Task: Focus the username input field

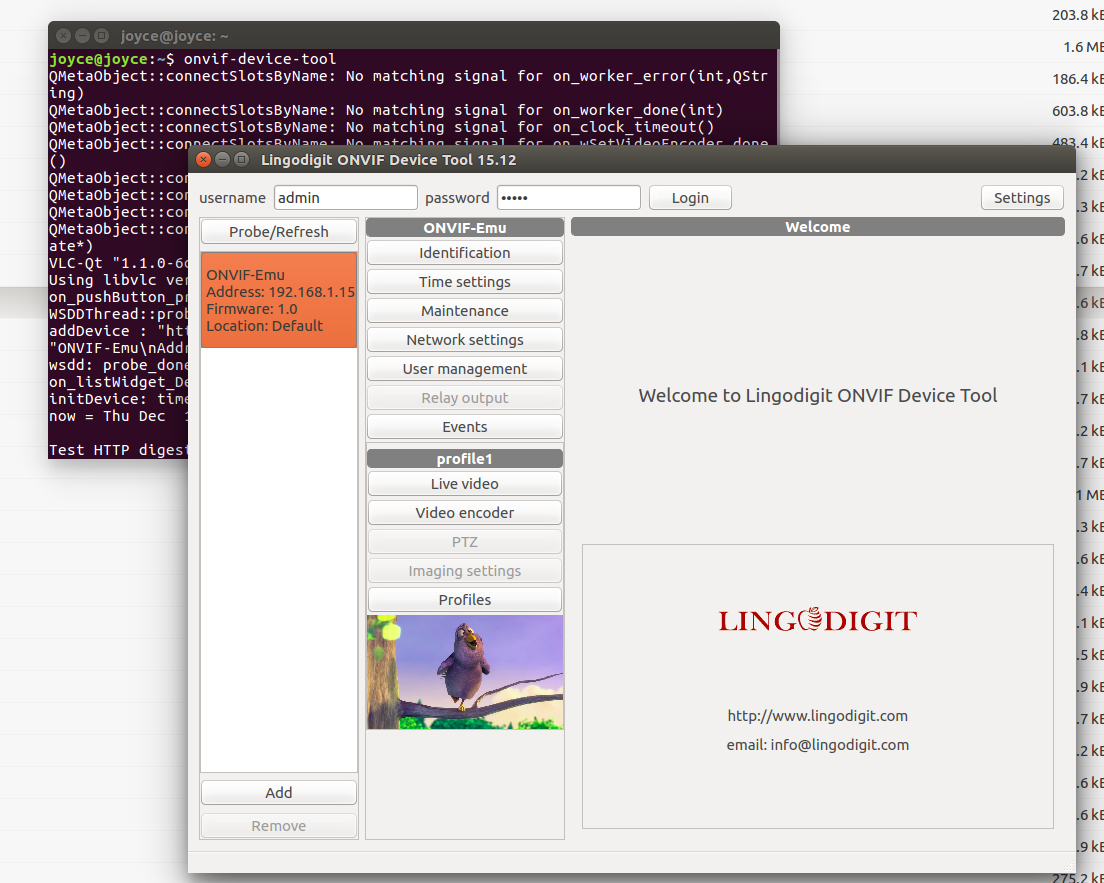Action: 346,198
